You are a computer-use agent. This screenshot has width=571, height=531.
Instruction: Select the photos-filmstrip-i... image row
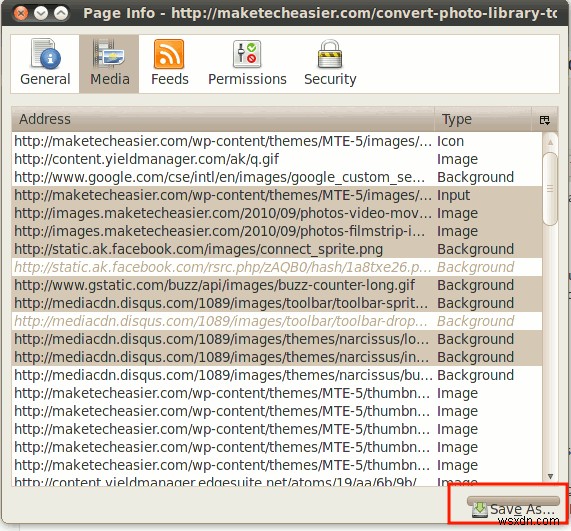(x=277, y=231)
